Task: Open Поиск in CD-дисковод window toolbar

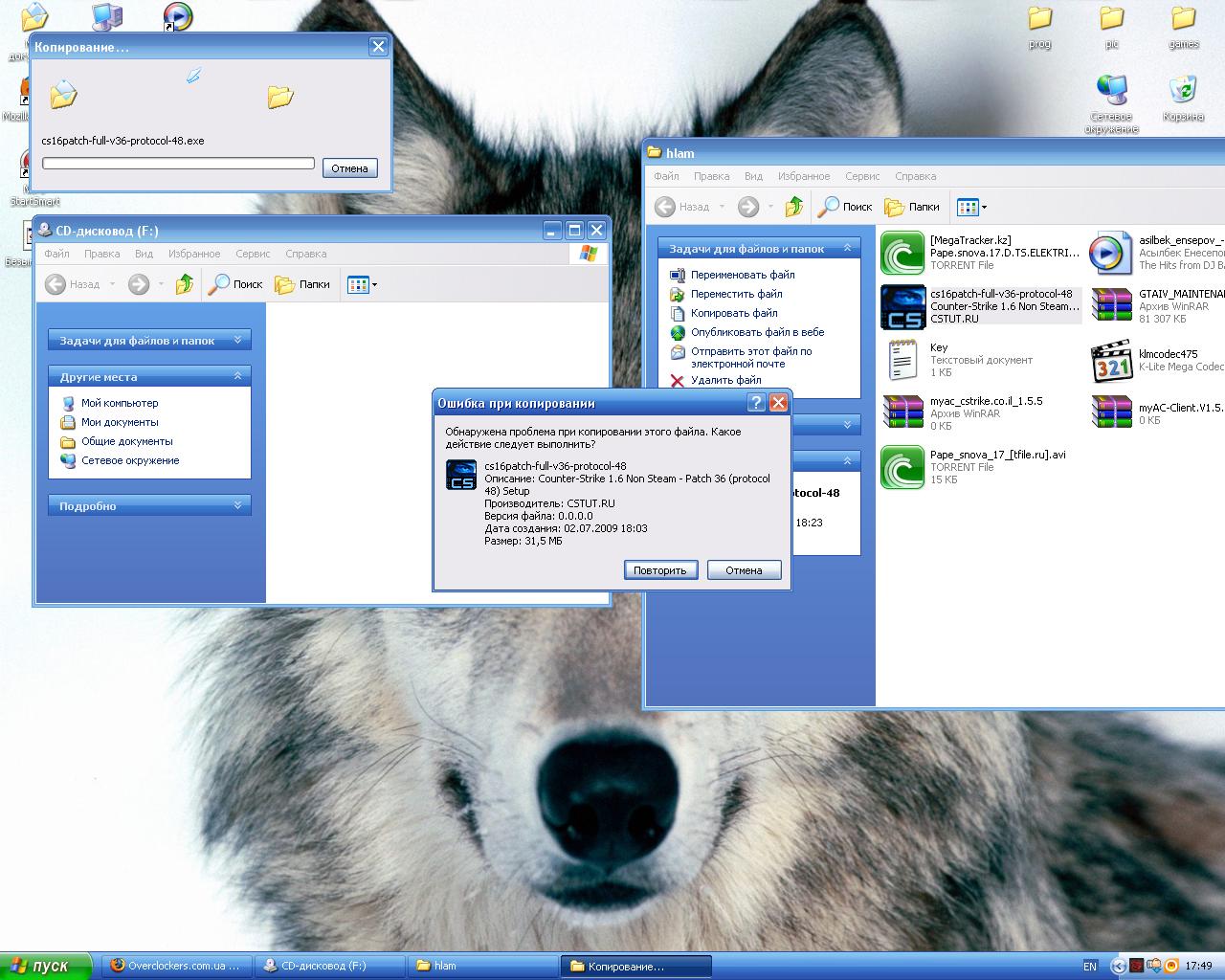Action: (235, 284)
